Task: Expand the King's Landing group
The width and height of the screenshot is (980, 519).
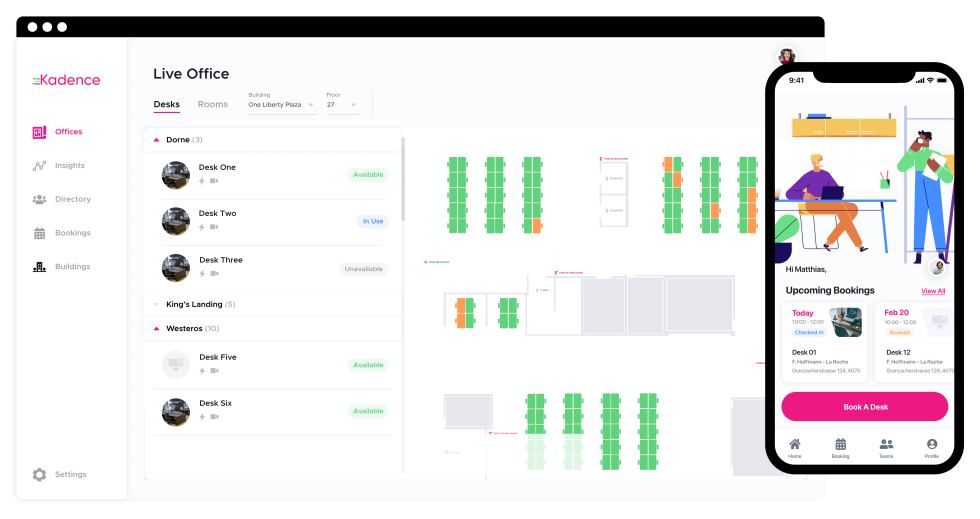Action: (156, 305)
